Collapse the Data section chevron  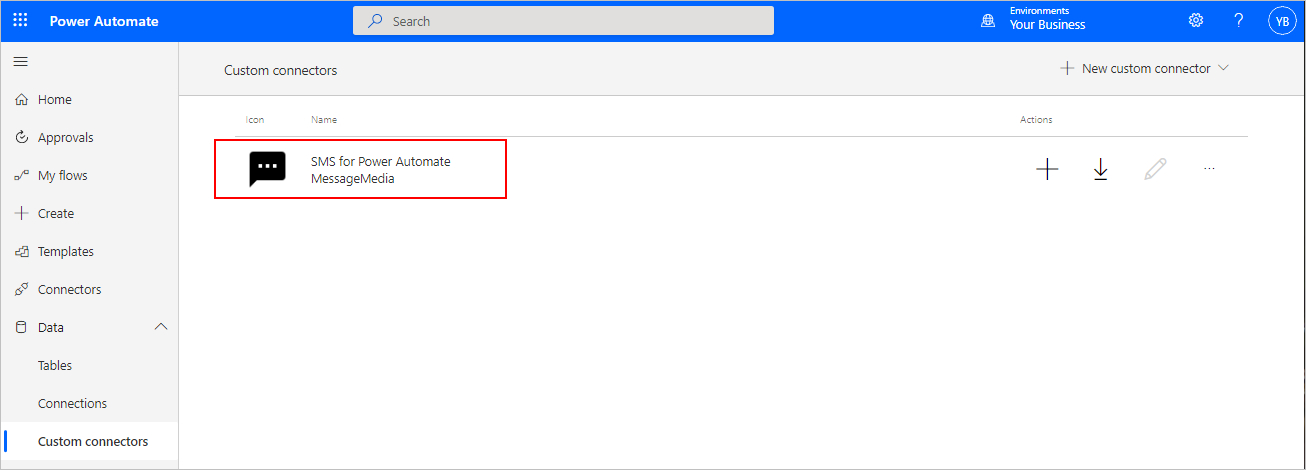point(161,327)
